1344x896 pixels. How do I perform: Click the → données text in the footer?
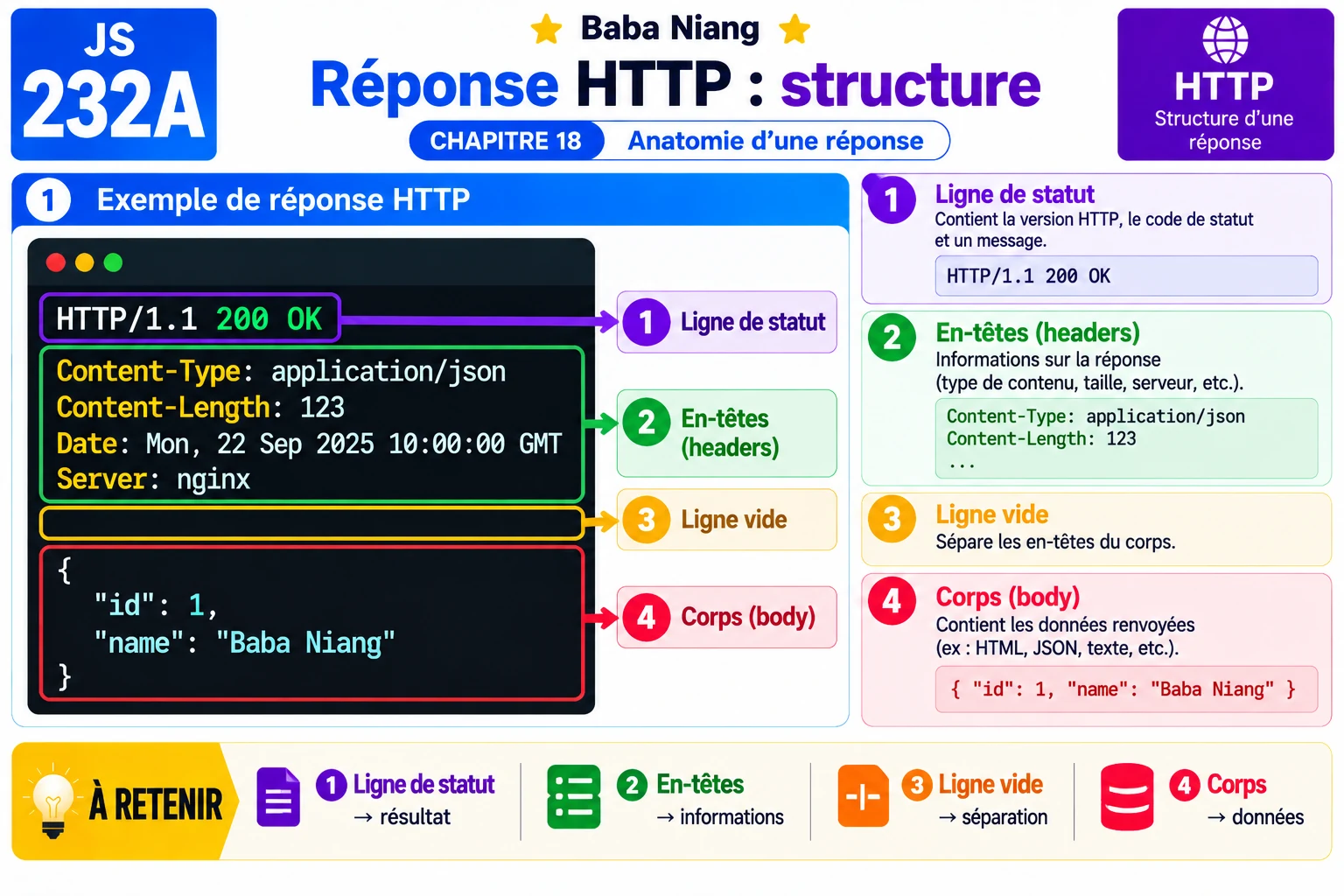[1256, 817]
